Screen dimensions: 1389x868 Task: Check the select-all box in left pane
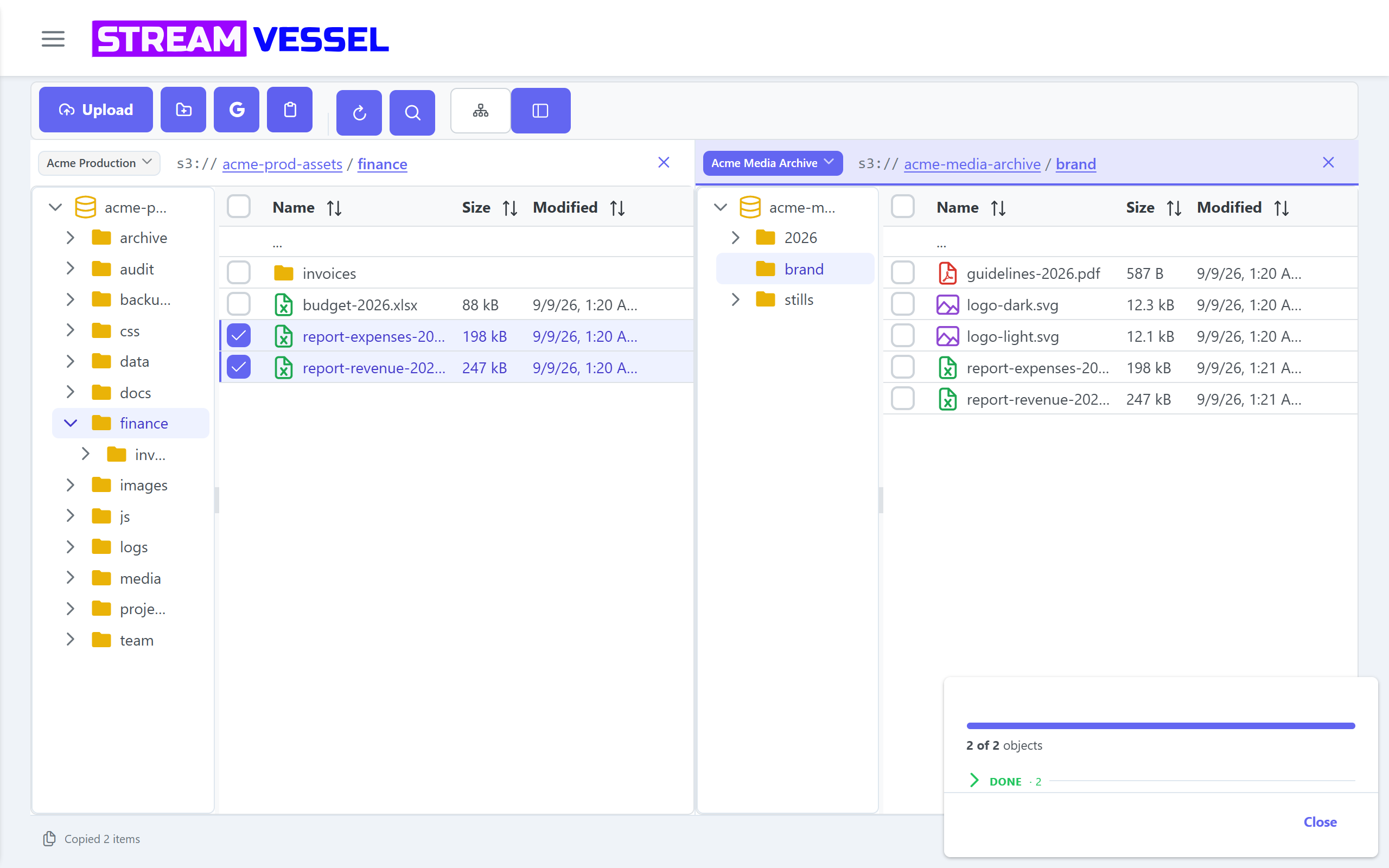click(239, 207)
